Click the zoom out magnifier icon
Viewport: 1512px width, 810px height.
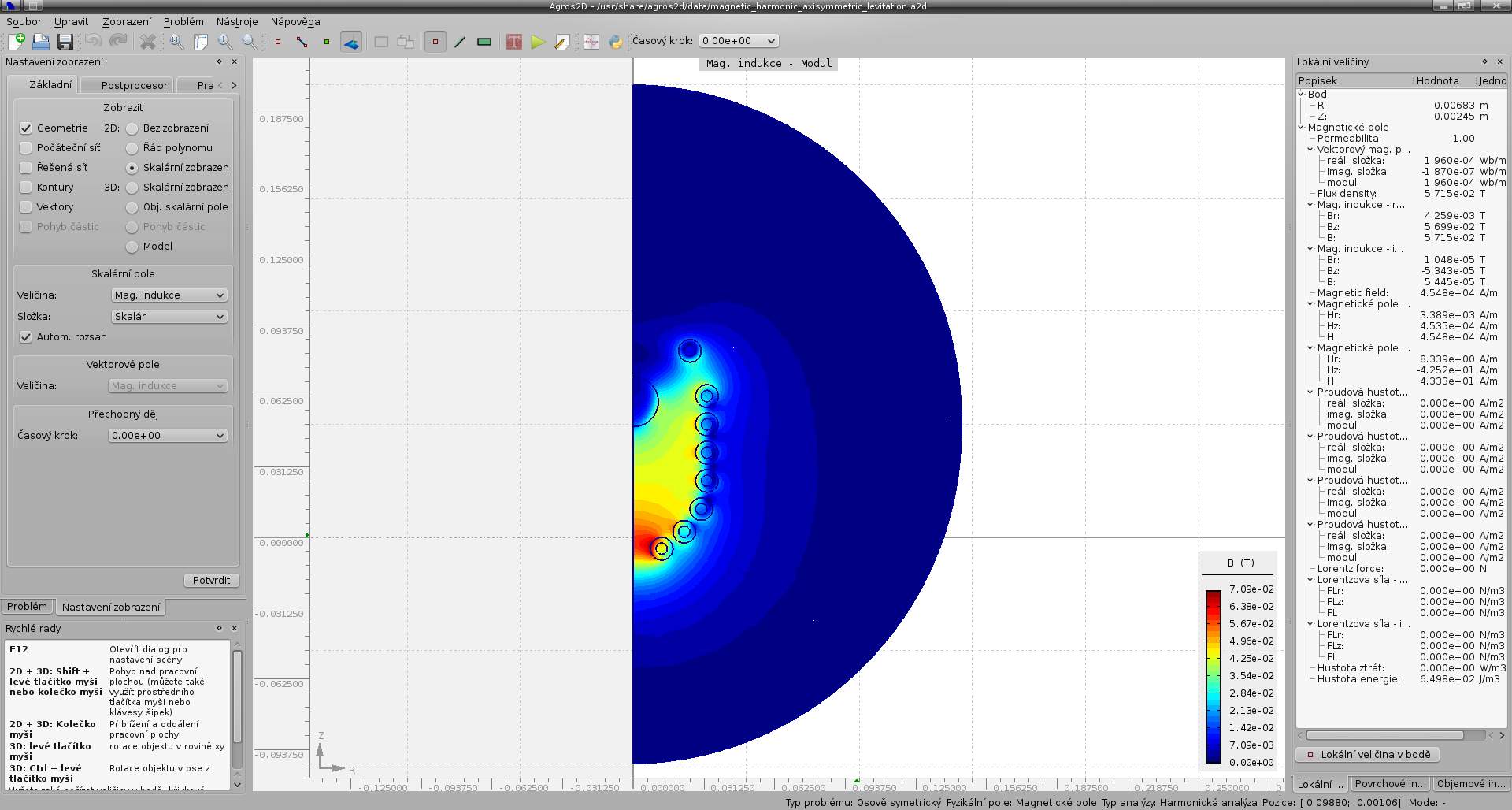pyautogui.click(x=249, y=42)
